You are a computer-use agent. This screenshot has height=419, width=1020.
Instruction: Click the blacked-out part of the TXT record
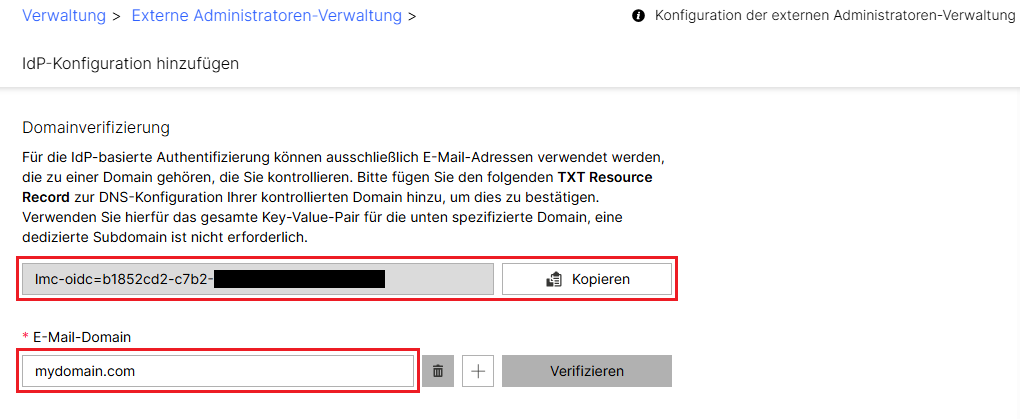[x=299, y=279]
